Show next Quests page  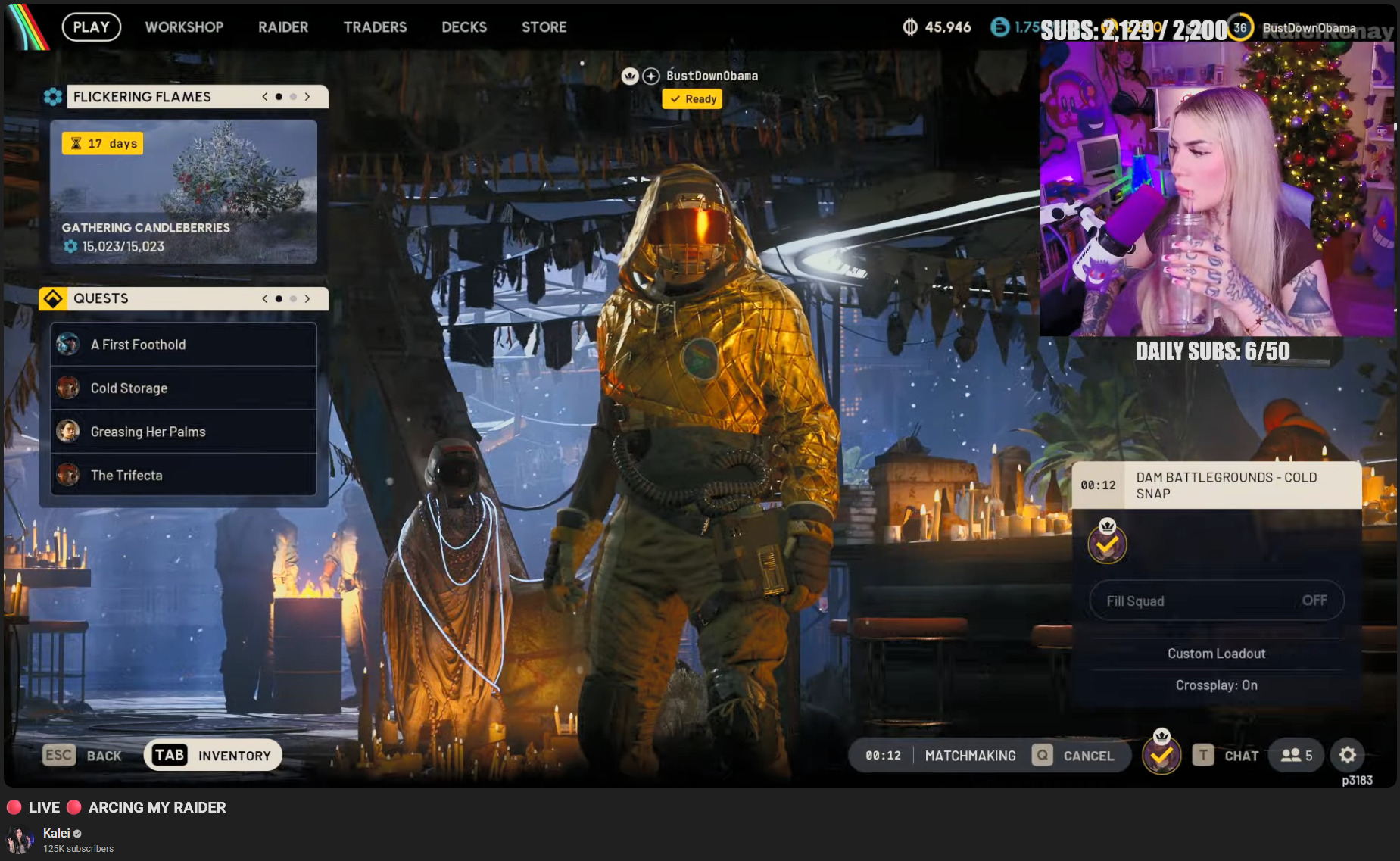tap(307, 298)
